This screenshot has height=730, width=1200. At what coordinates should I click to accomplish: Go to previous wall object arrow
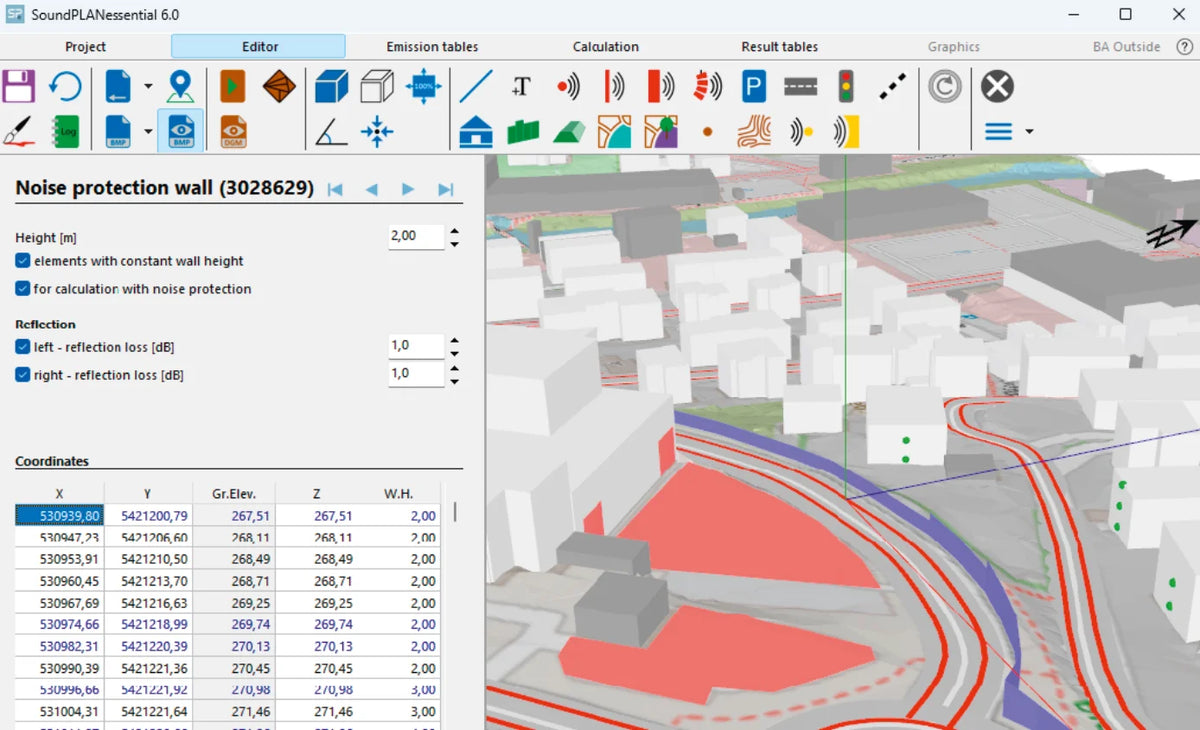tap(372, 189)
